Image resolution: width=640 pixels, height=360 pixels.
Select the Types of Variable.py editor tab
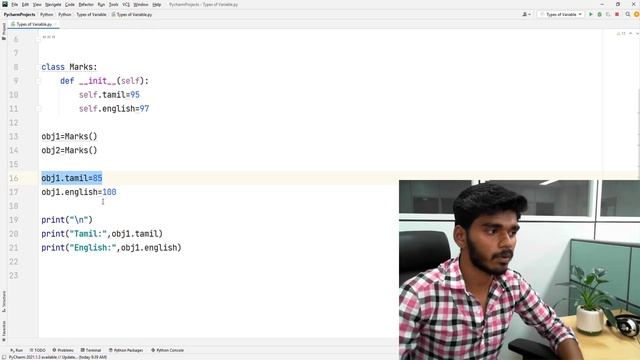(32, 24)
